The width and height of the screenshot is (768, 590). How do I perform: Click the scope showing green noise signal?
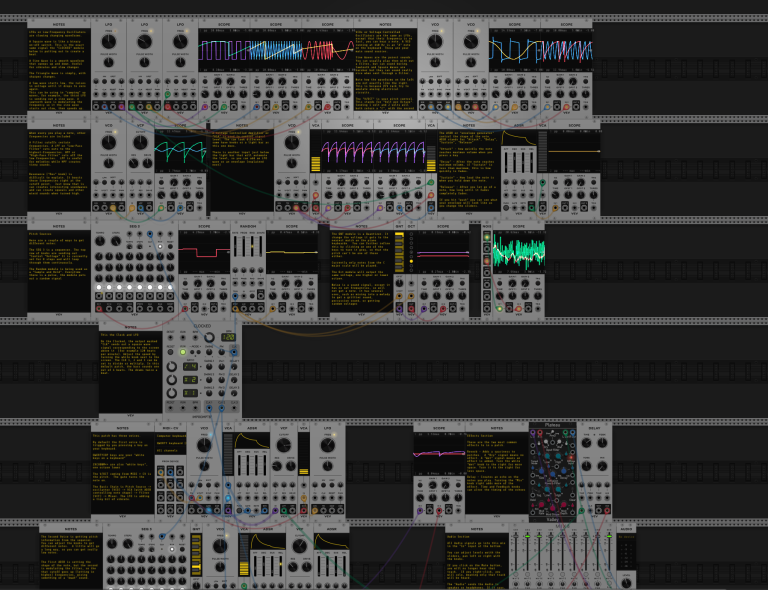point(519,251)
